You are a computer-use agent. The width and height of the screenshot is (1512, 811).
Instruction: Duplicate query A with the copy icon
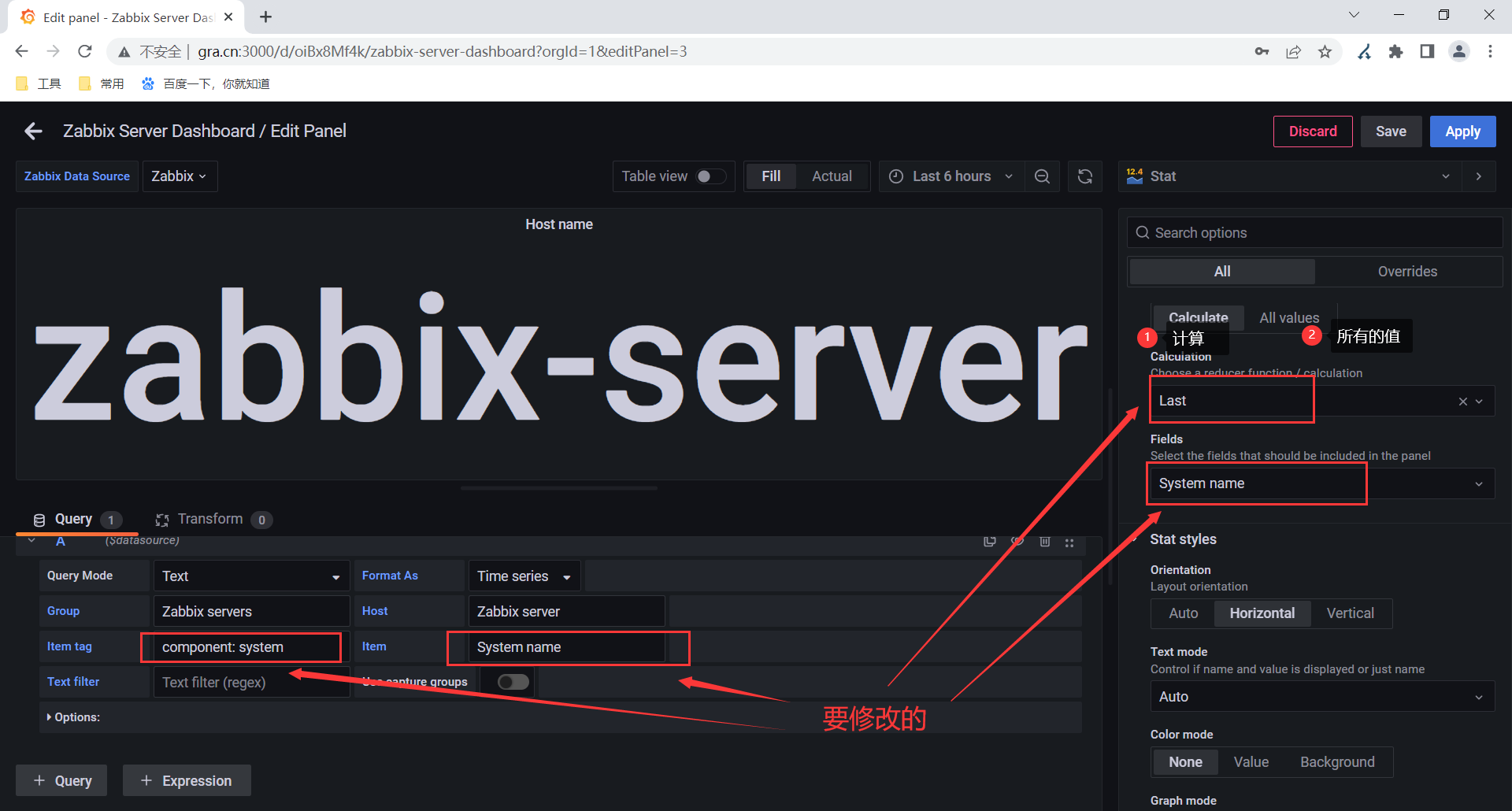click(990, 541)
